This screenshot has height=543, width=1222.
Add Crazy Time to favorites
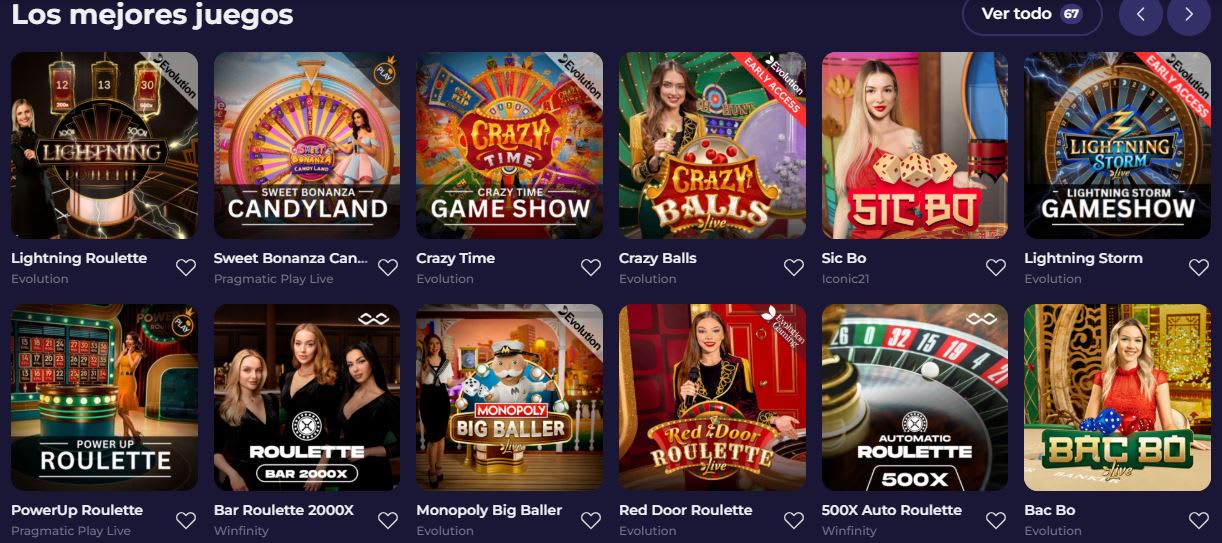[591, 267]
